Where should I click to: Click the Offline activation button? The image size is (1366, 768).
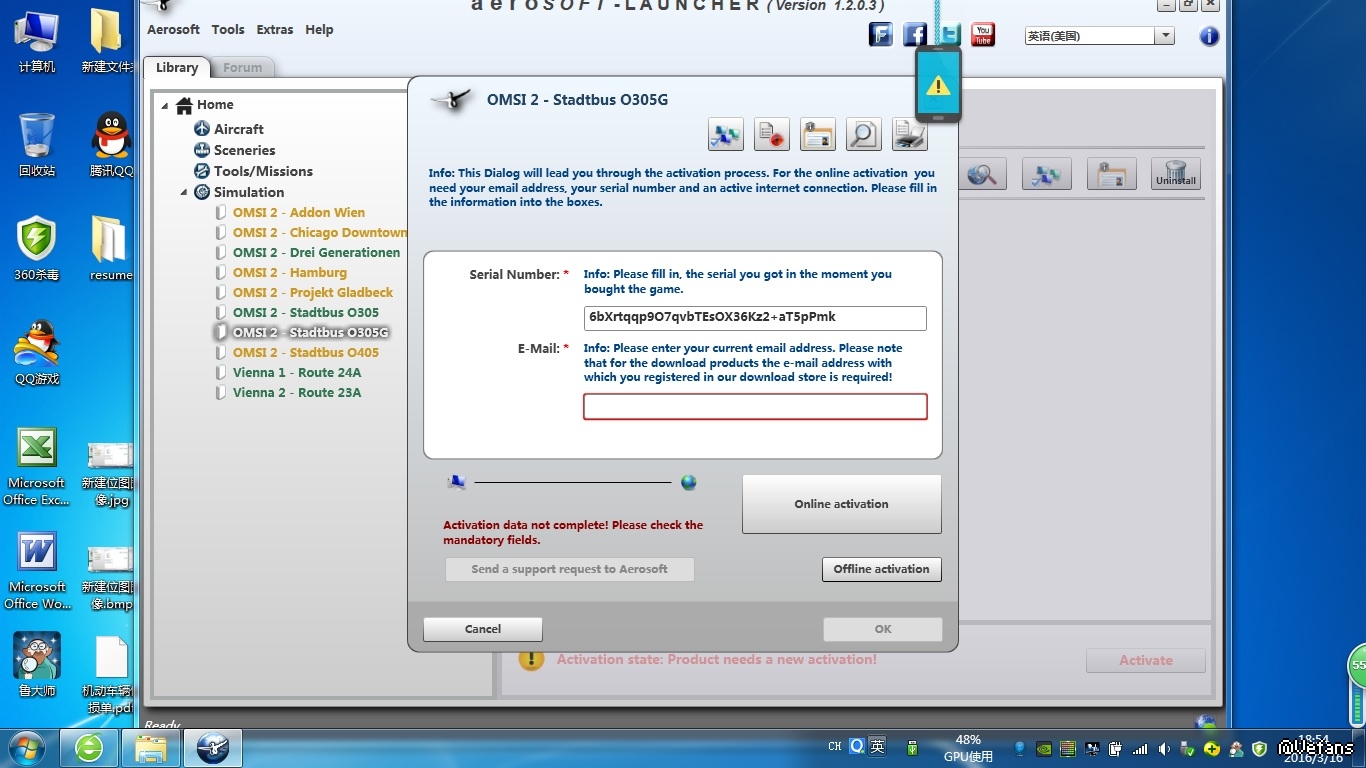pyautogui.click(x=882, y=569)
